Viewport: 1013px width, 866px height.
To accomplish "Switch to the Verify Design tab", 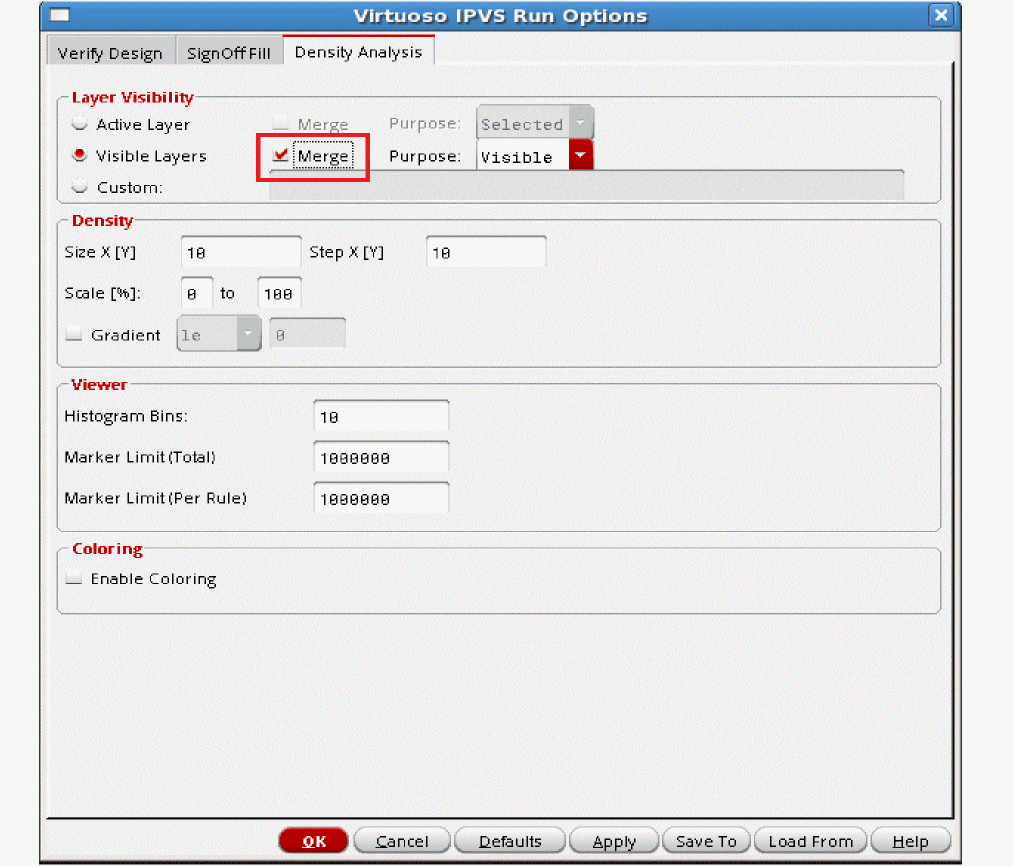I will click(x=110, y=53).
